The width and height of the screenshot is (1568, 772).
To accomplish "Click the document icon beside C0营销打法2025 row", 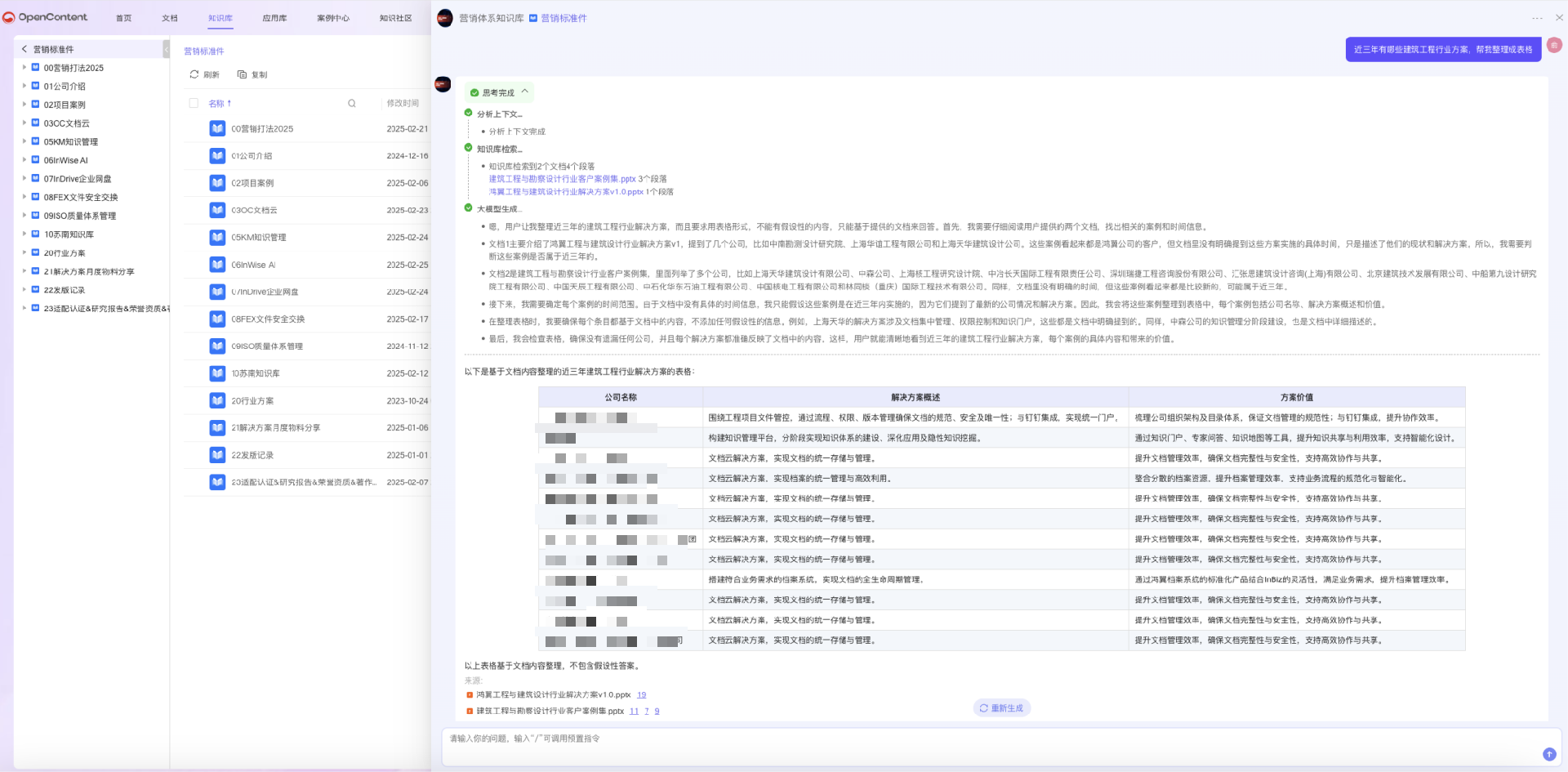I will [216, 128].
